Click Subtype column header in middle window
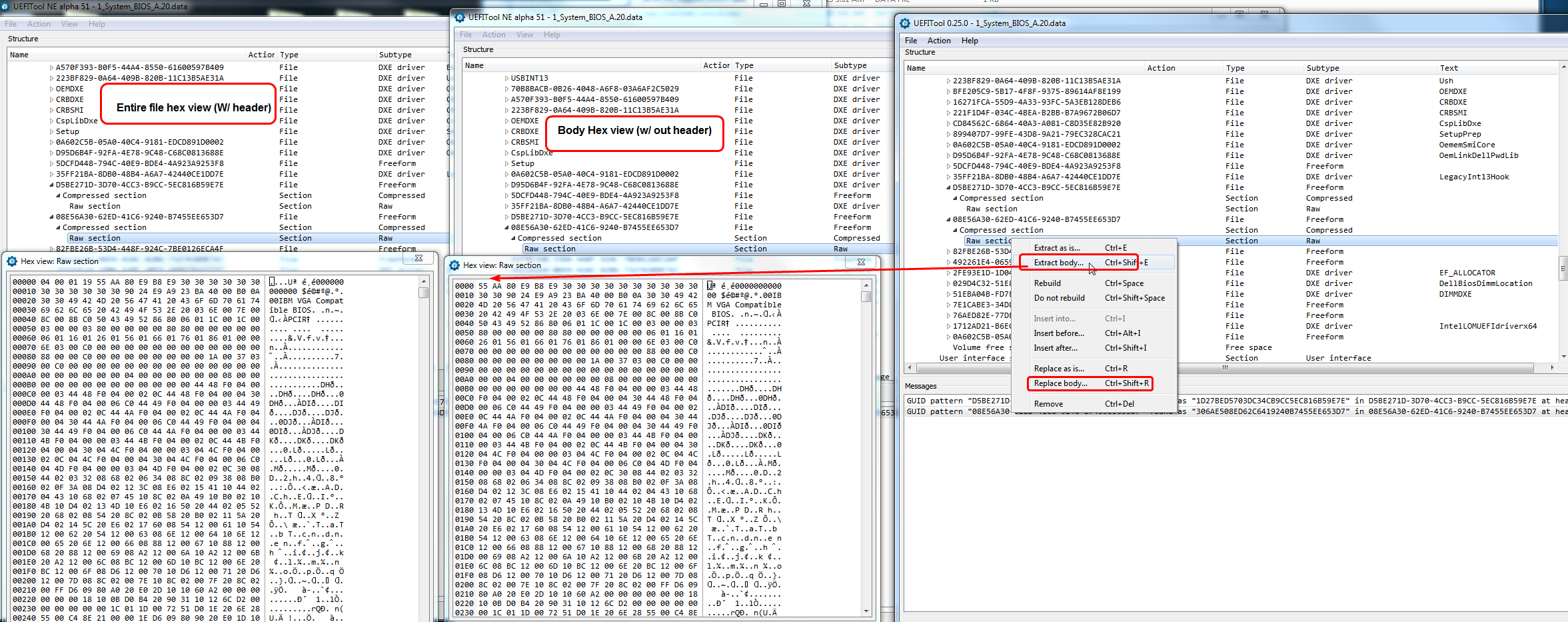 pyautogui.click(x=861, y=65)
